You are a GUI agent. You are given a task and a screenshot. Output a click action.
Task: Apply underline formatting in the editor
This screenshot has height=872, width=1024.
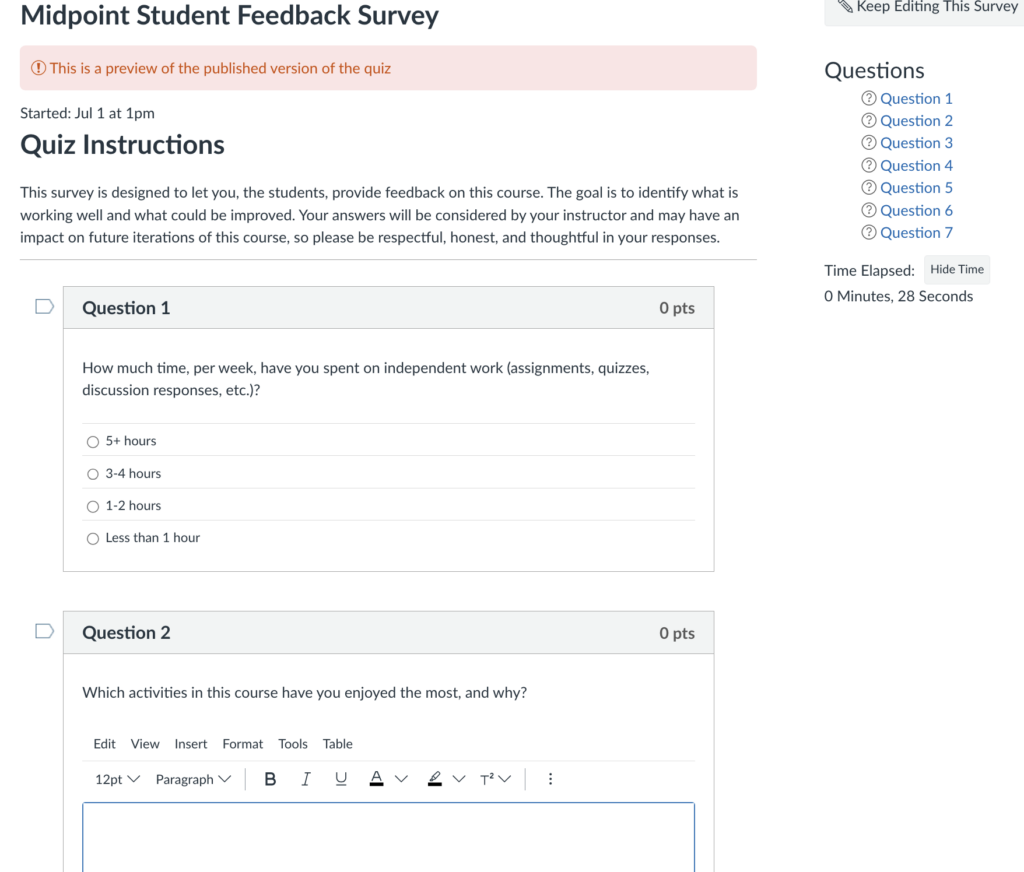[340, 779]
